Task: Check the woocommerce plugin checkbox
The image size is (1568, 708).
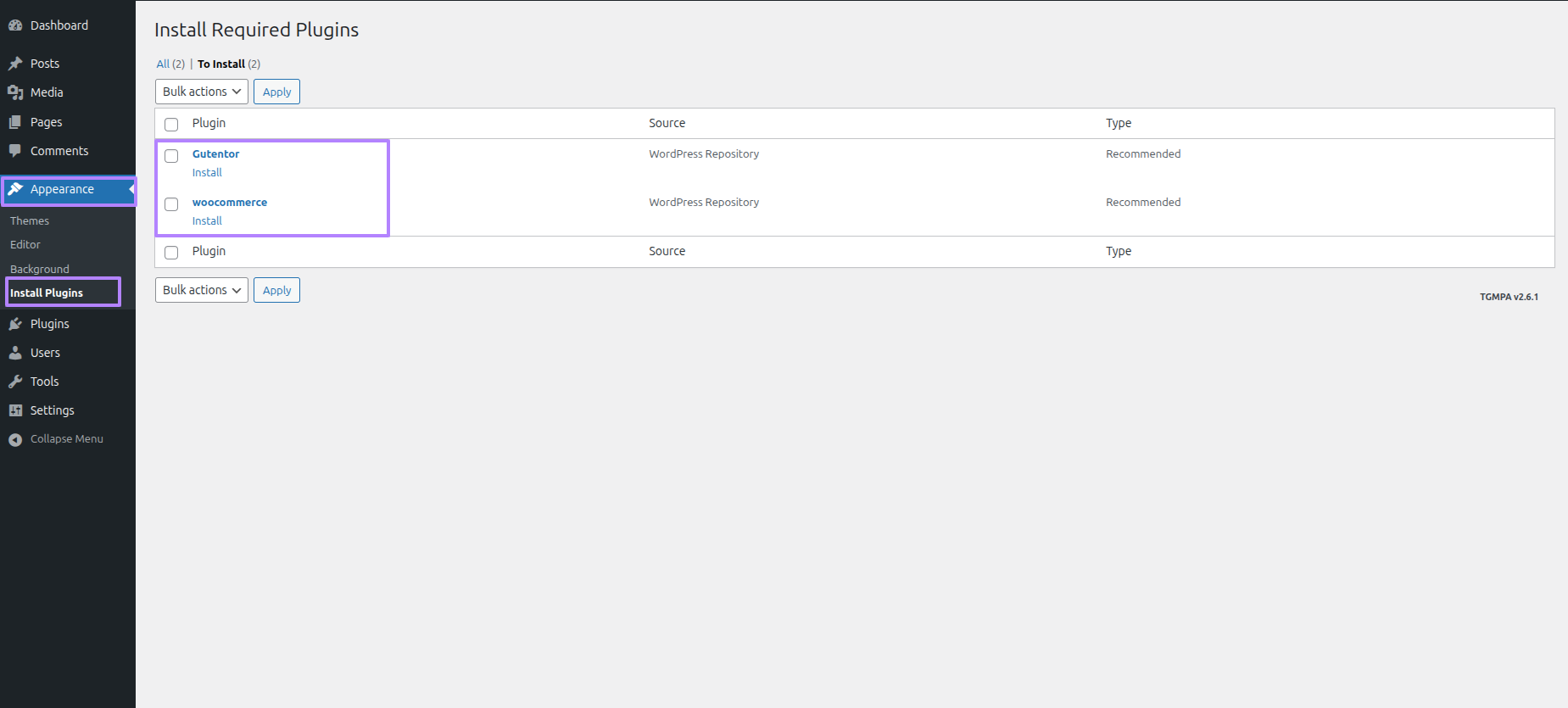Action: tap(171, 204)
